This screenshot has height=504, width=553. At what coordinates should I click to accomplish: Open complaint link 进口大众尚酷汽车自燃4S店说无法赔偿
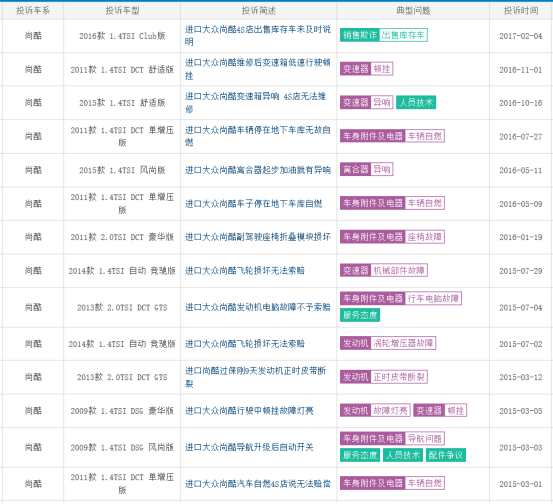(x=258, y=484)
